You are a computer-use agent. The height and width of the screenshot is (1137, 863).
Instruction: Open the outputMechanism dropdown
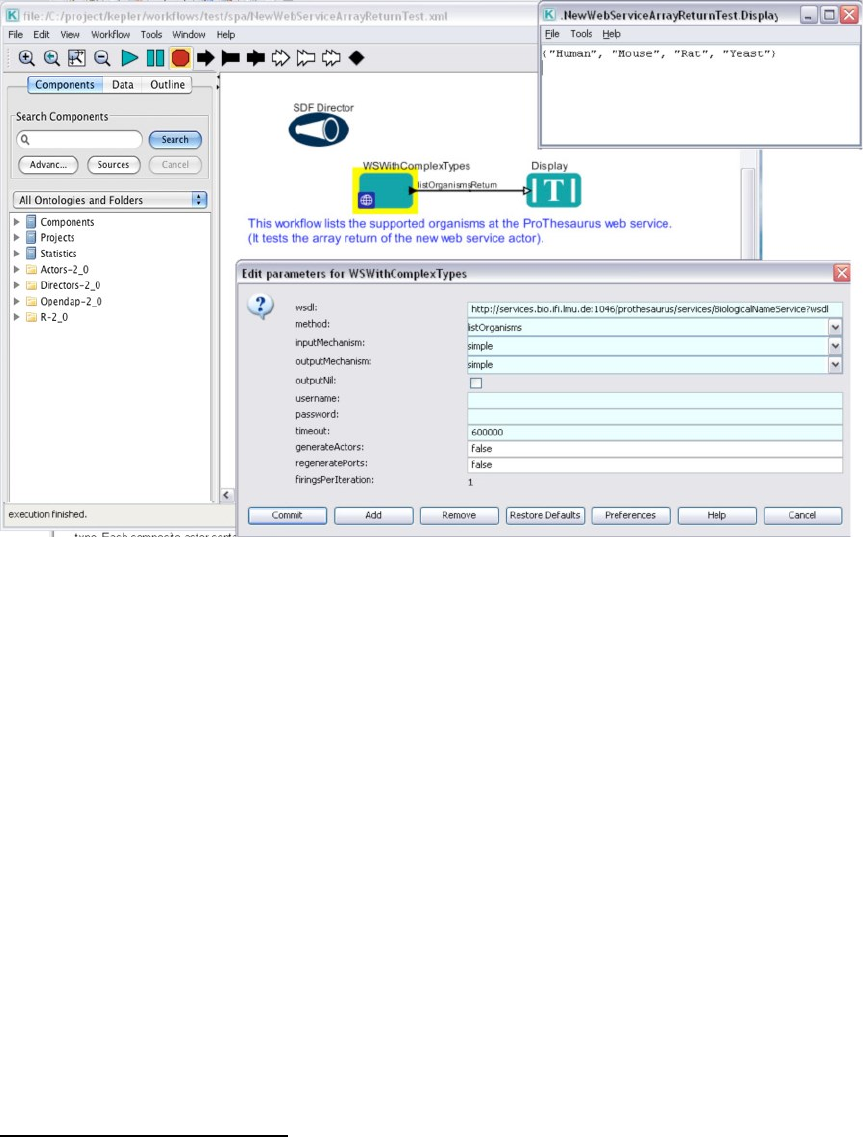(835, 365)
